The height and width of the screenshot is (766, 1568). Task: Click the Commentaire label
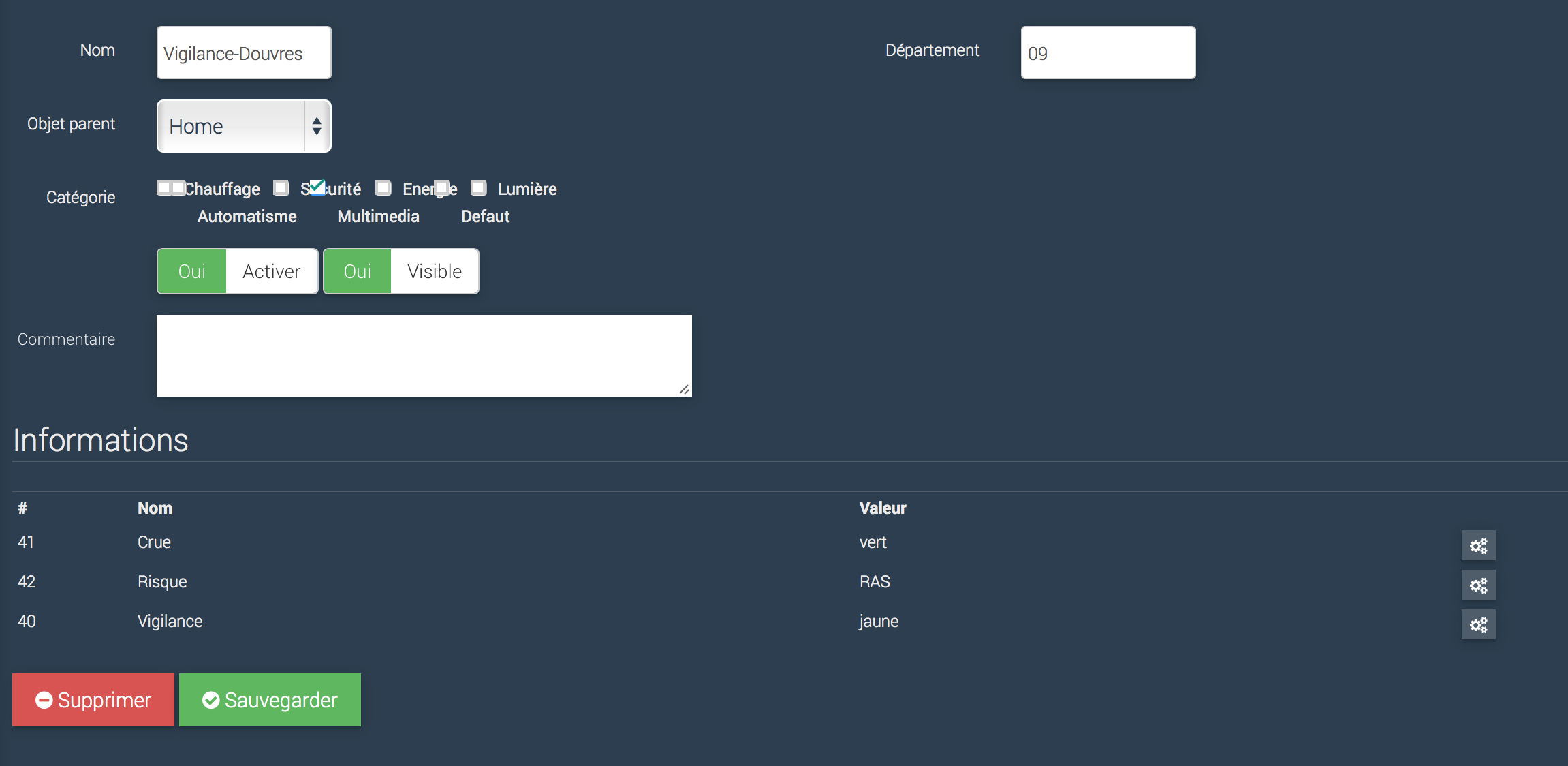(x=66, y=339)
